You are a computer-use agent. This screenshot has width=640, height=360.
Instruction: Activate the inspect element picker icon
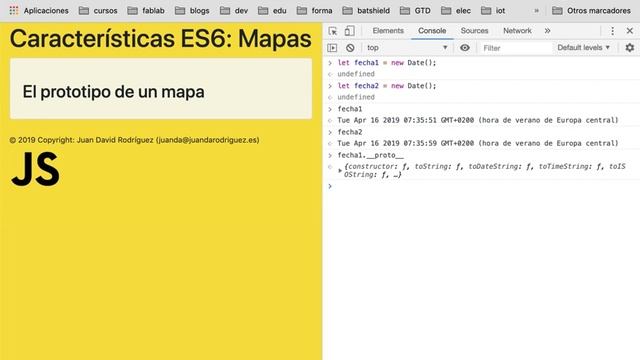pyautogui.click(x=333, y=31)
